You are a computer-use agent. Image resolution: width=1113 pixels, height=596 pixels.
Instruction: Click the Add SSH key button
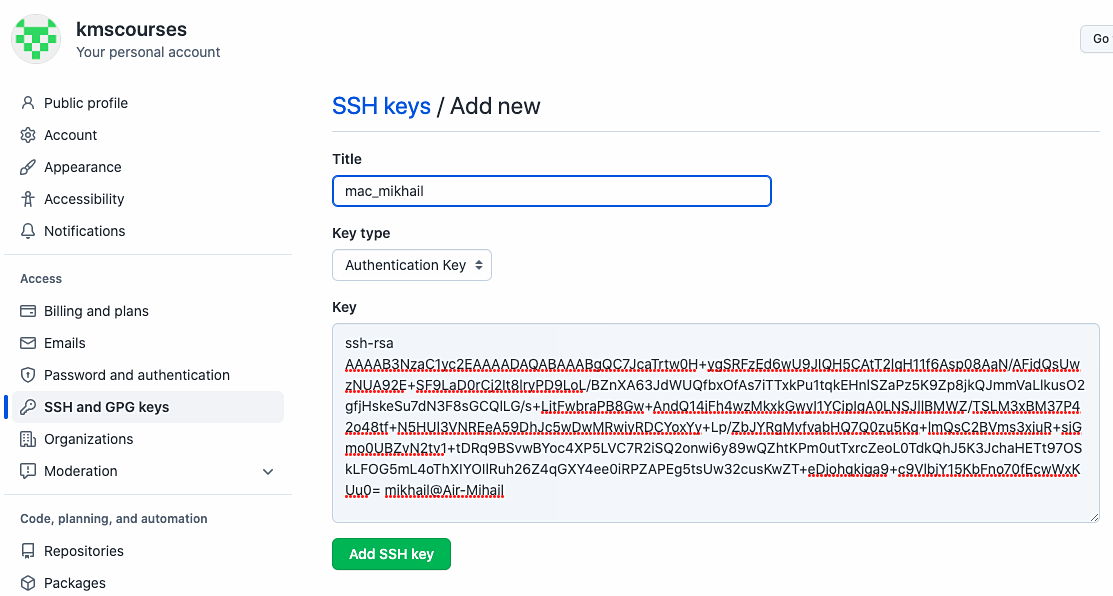point(391,554)
